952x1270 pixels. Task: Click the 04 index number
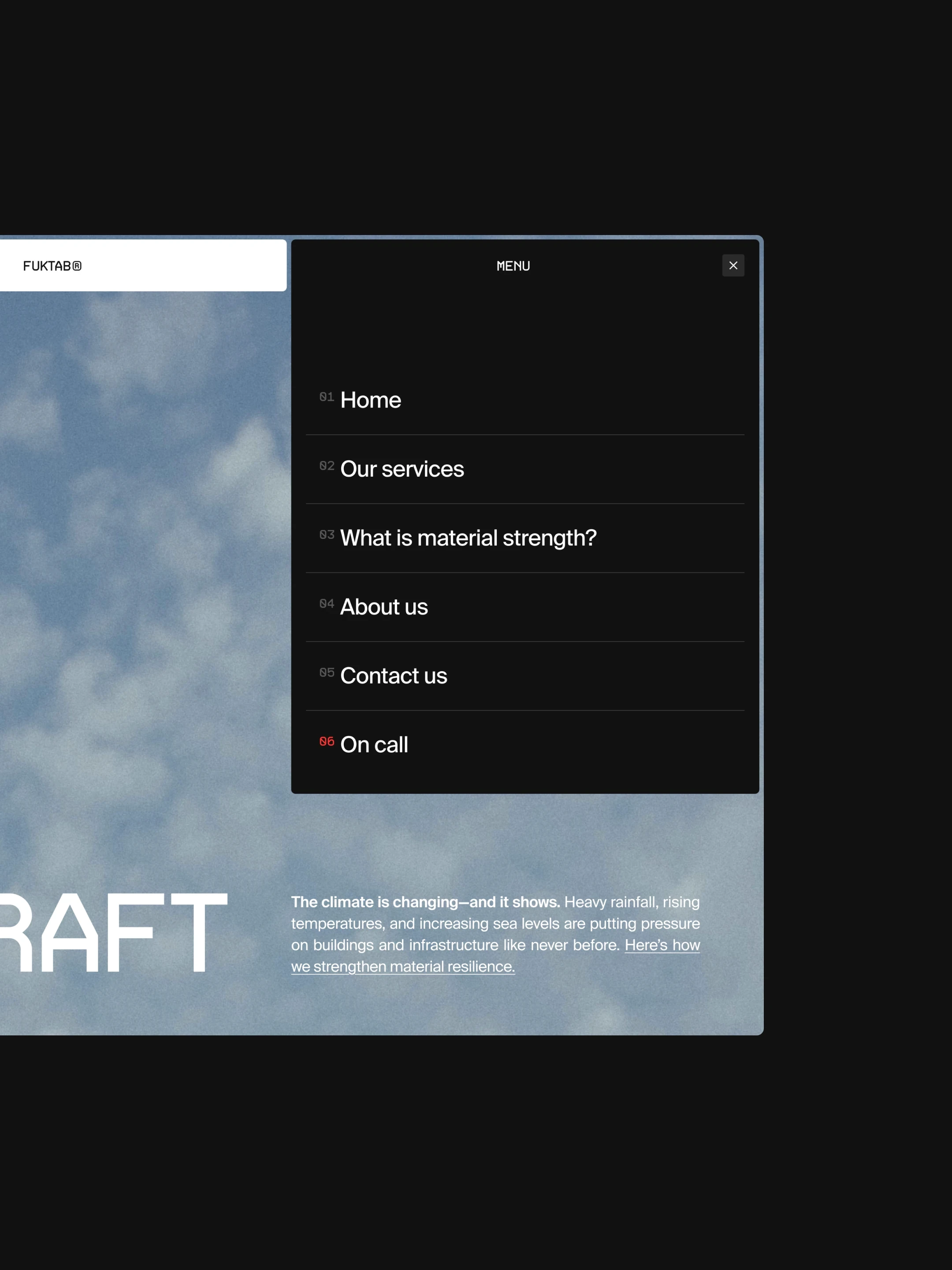click(327, 603)
